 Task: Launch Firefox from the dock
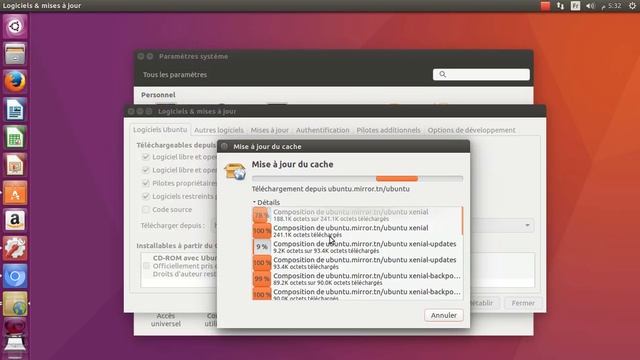[15, 82]
